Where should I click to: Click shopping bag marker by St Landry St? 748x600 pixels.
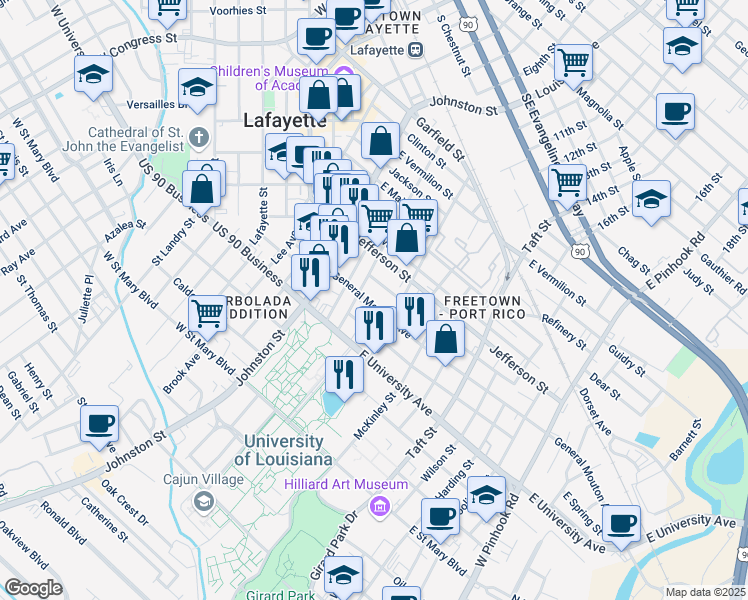click(202, 190)
